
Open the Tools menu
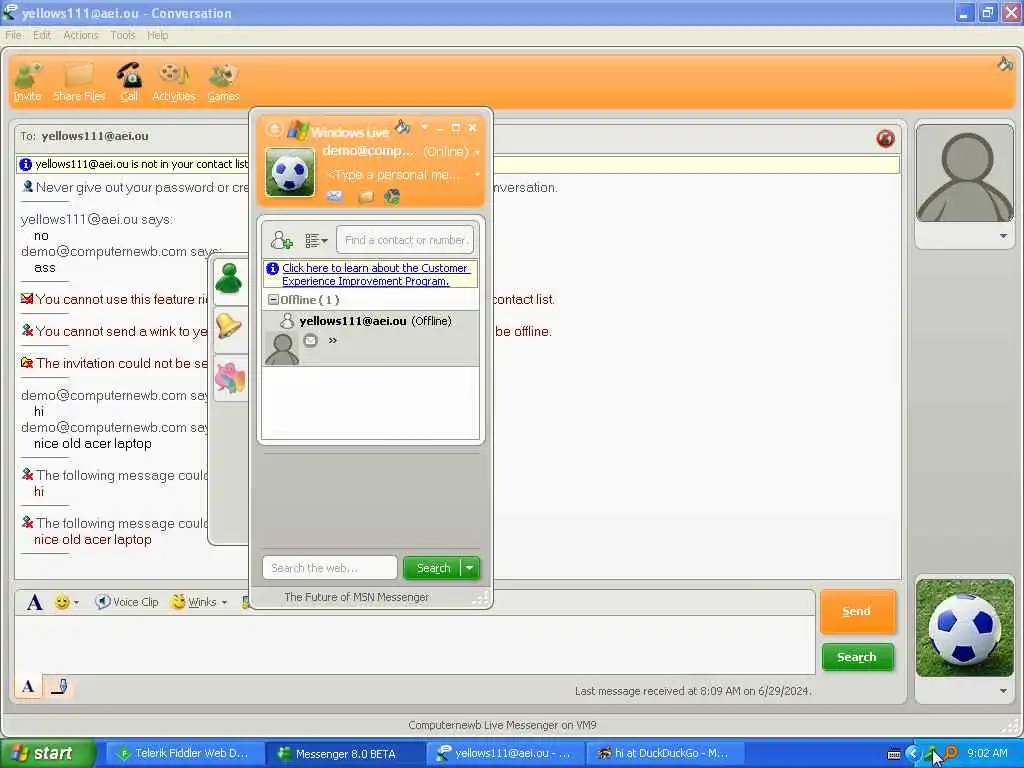123,35
